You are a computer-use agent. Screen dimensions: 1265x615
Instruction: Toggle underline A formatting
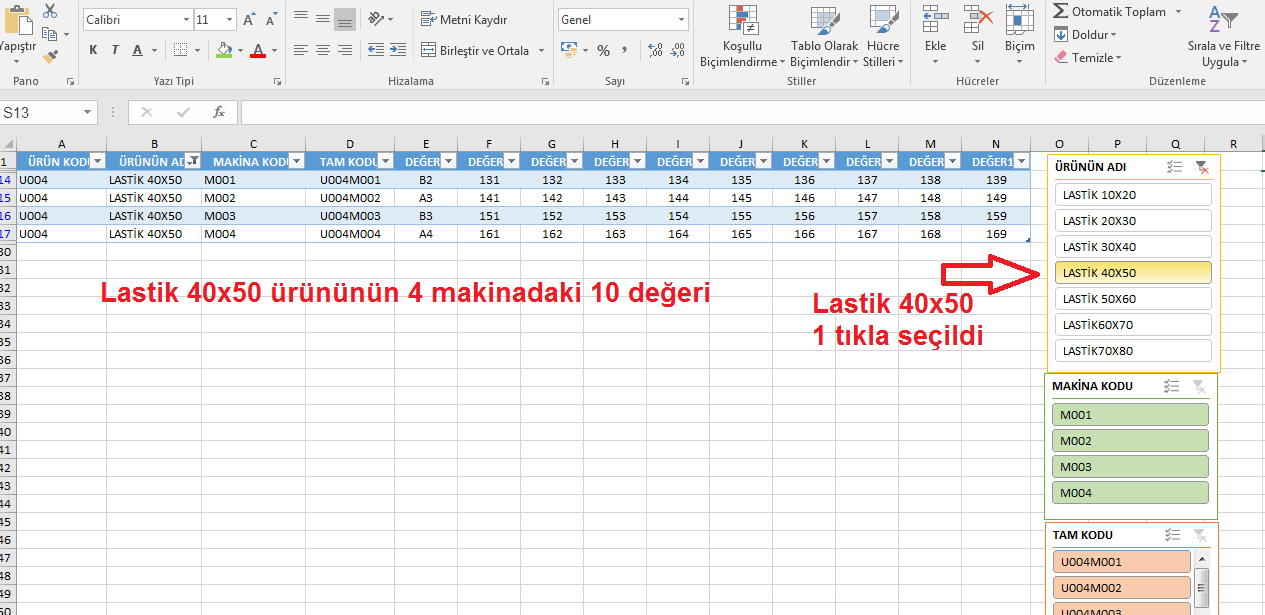(x=137, y=50)
